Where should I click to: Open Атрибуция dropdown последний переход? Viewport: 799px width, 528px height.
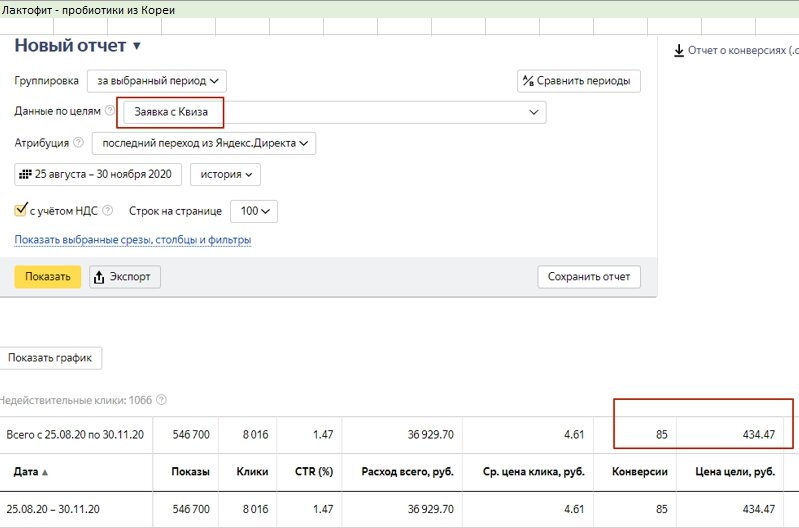pos(204,143)
